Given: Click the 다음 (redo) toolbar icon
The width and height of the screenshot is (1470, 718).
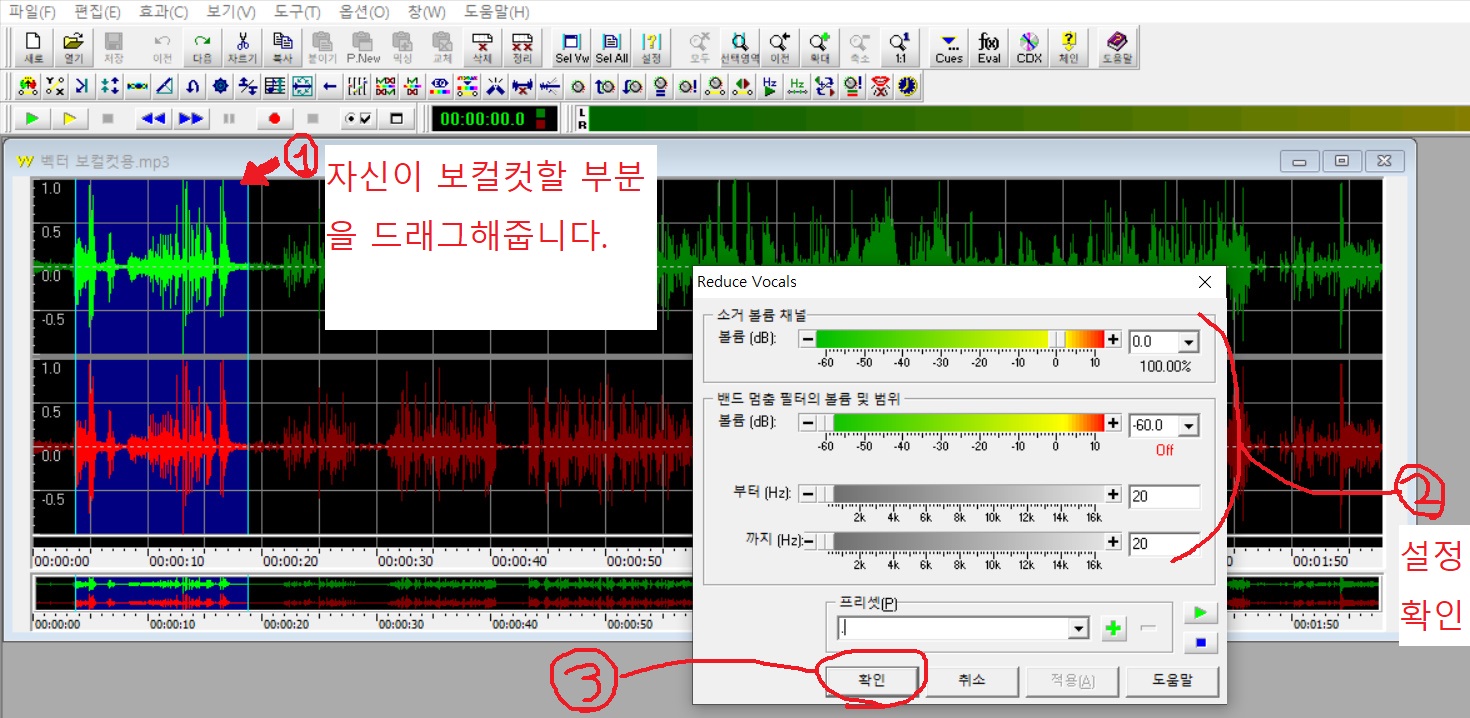Looking at the screenshot, I should [202, 46].
